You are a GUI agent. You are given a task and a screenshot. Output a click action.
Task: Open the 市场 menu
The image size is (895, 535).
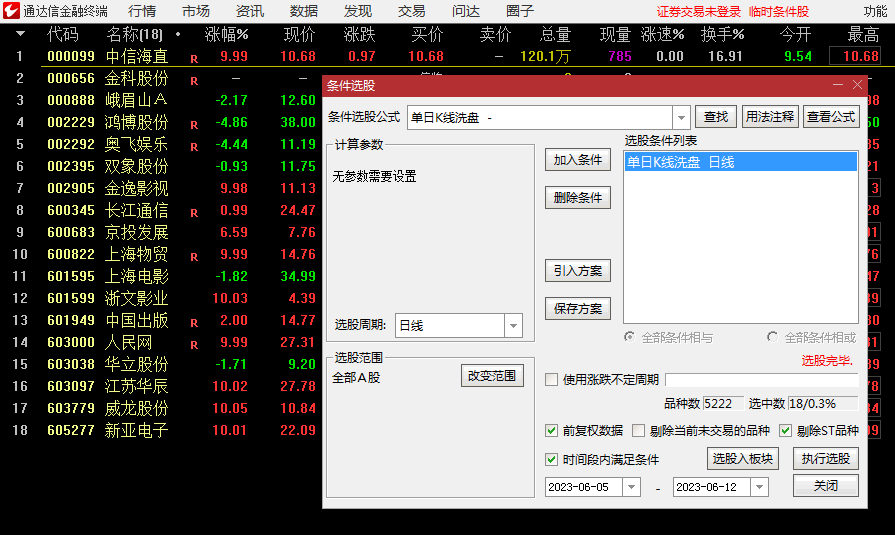click(x=196, y=11)
